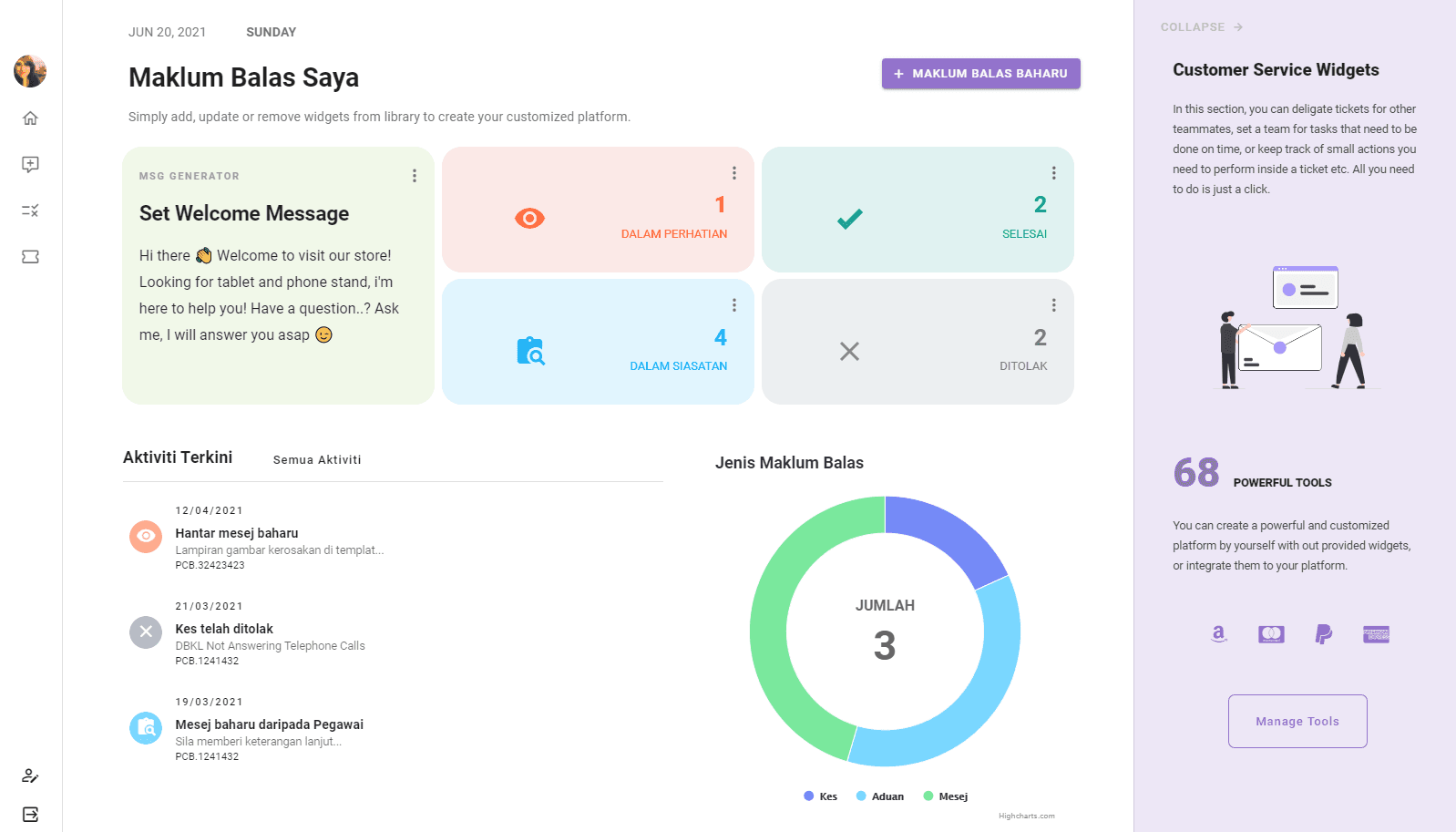Toggle Aduan series in chart legend
This screenshot has height=832, width=1456.
[880, 796]
